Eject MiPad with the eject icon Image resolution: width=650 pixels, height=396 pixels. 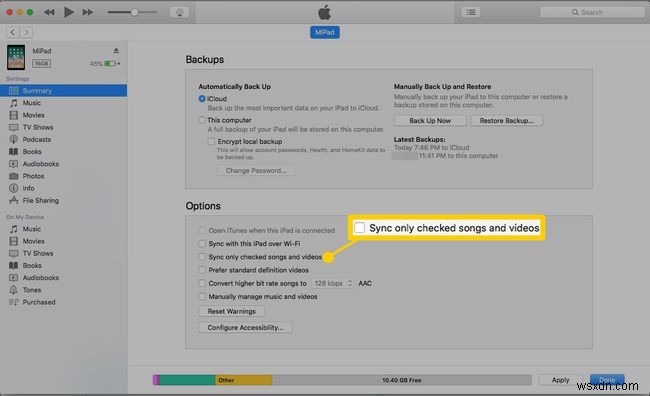coord(116,51)
